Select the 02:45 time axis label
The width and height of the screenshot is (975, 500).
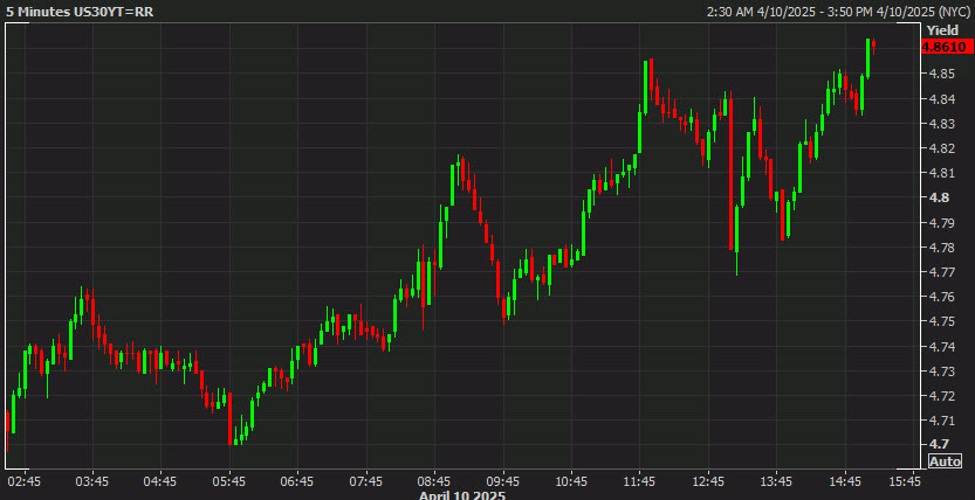24,480
